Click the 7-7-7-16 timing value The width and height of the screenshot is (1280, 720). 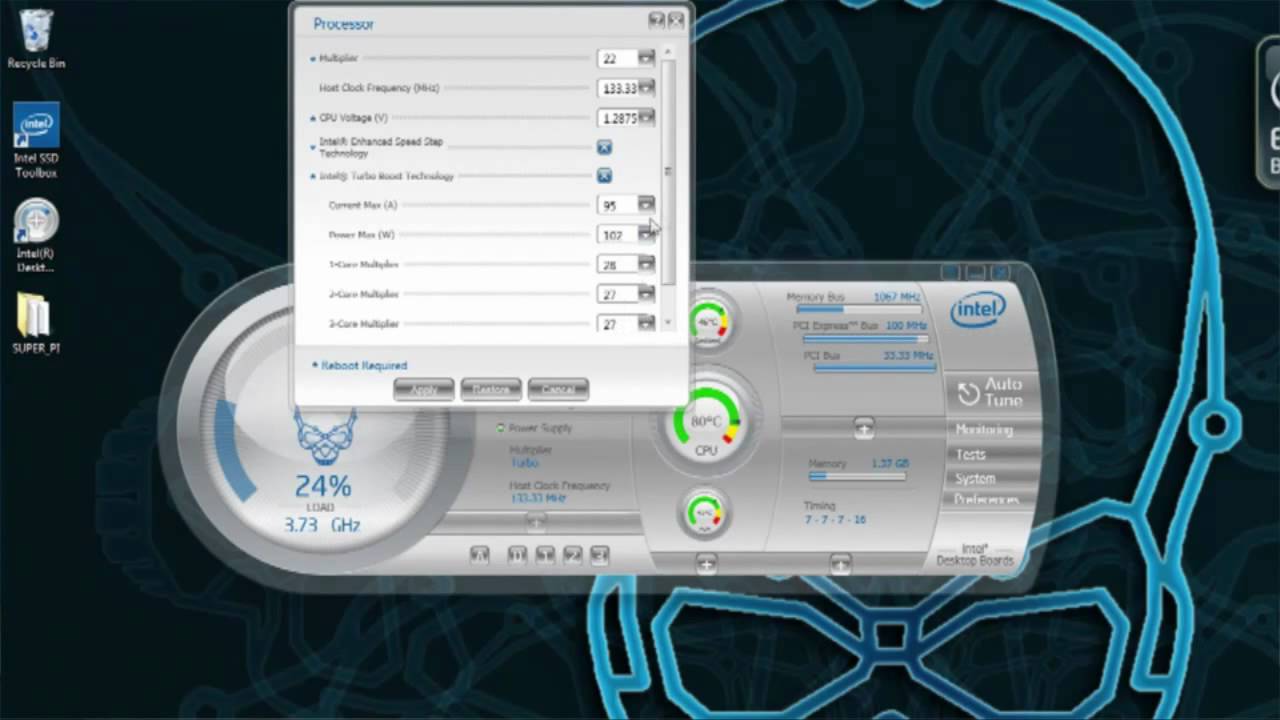tap(835, 520)
